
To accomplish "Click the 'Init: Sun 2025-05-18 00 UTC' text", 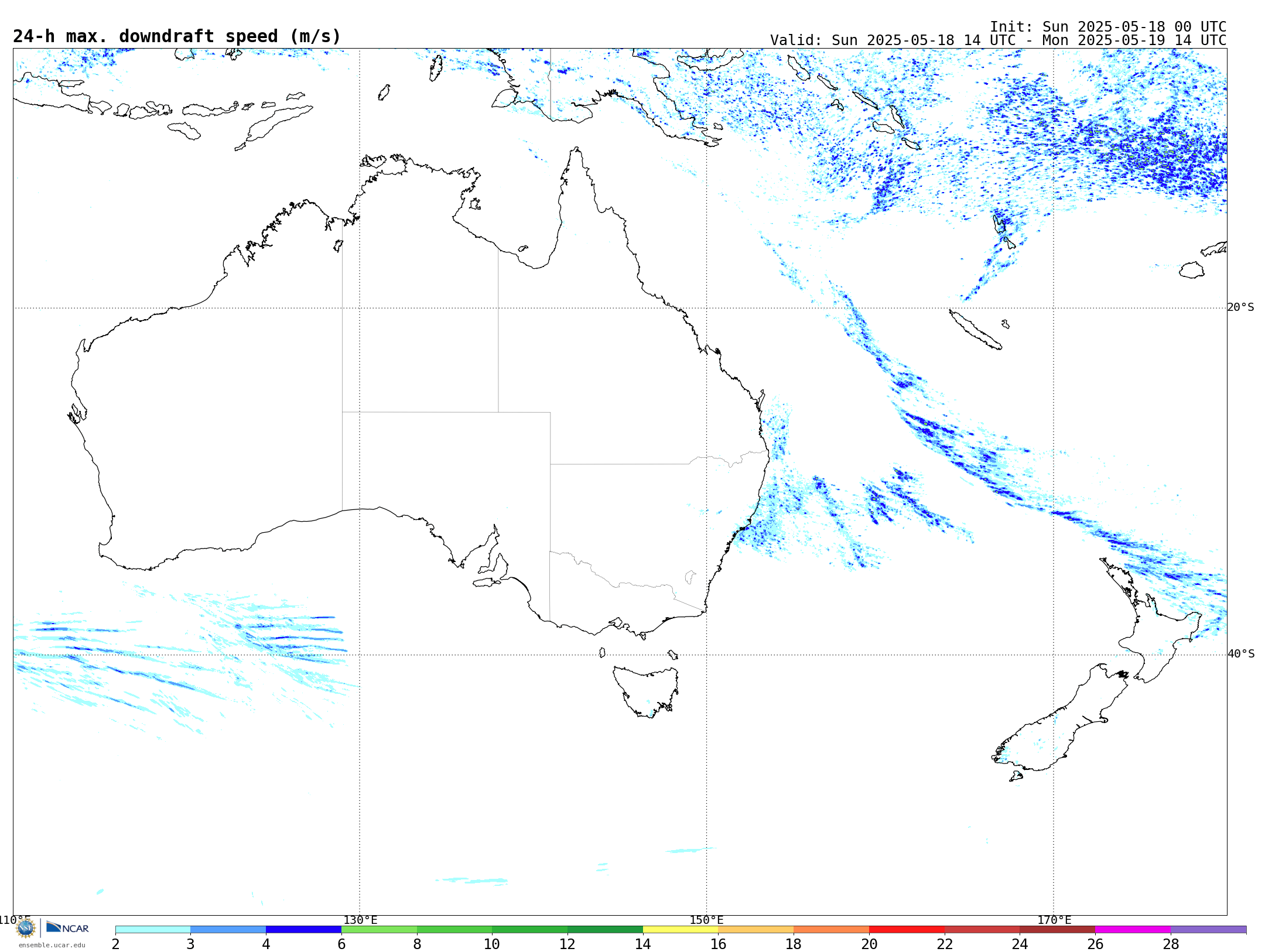I will 1108,27.
